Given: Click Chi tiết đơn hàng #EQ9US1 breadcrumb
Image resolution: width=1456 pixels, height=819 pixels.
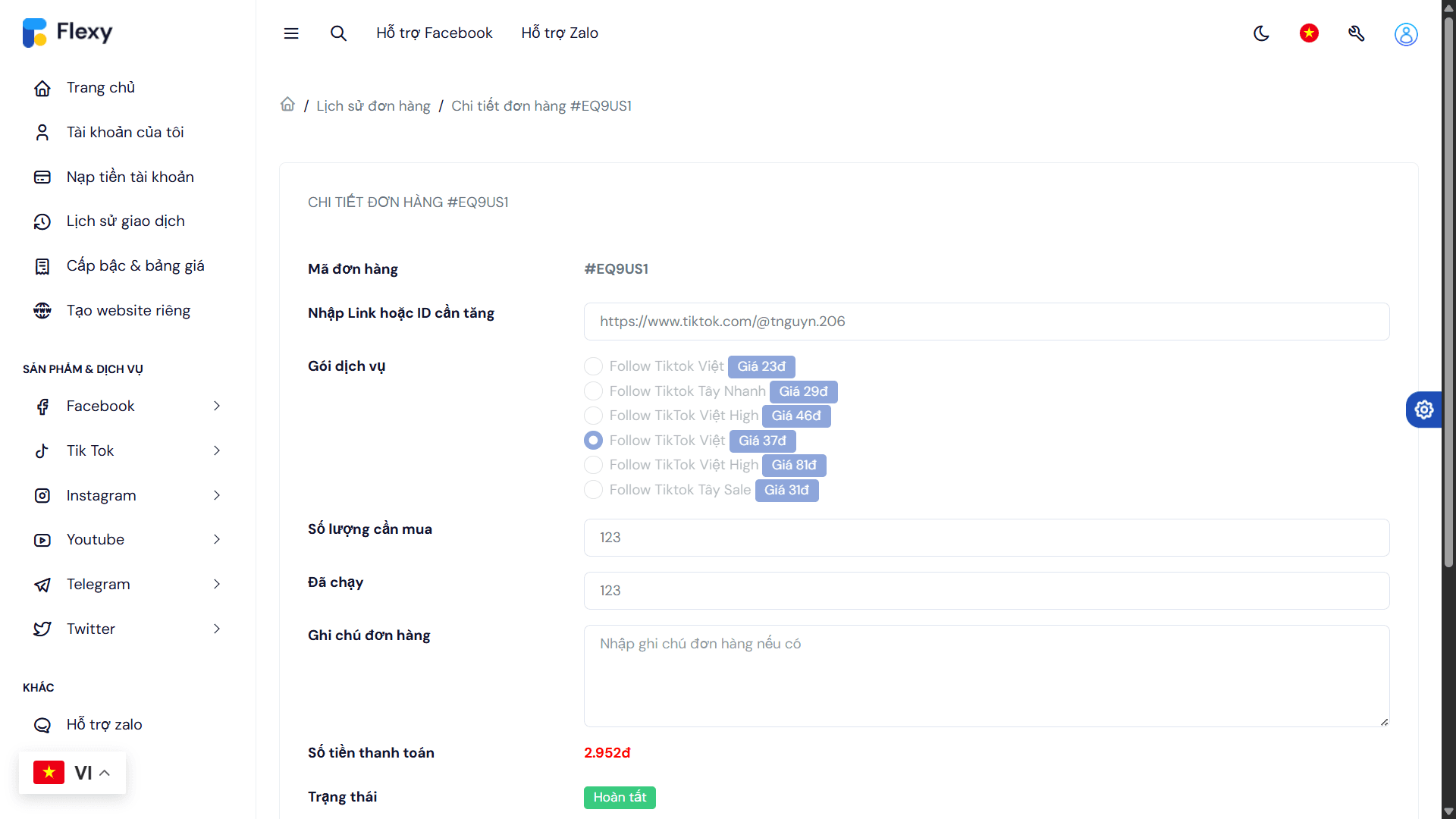Looking at the screenshot, I should coord(541,106).
